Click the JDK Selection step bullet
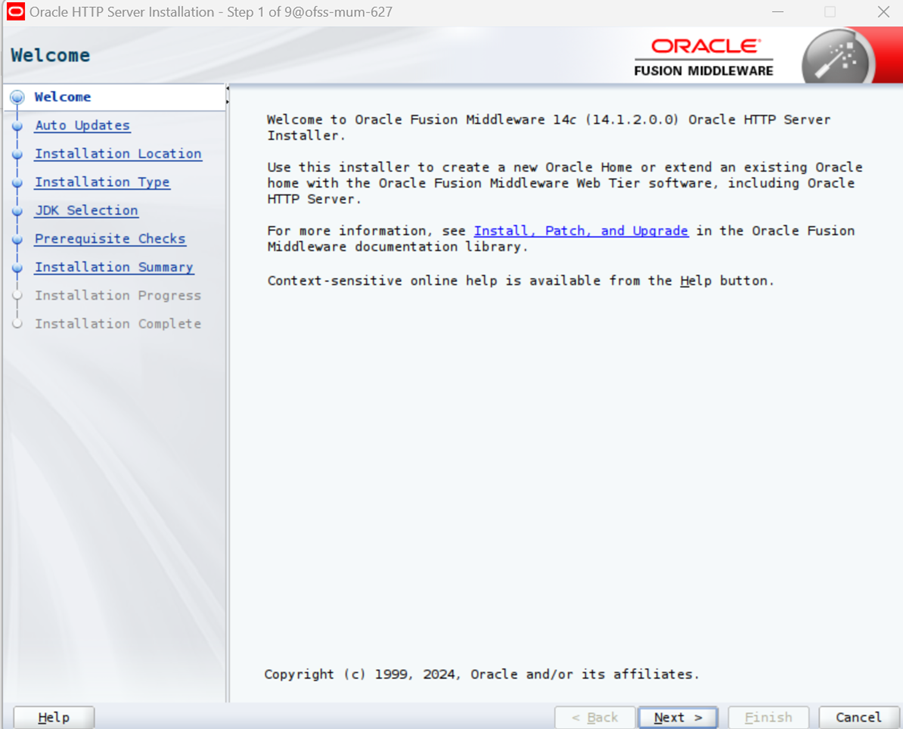Screen dimensions: 903x729 pyautogui.click(x=17, y=211)
